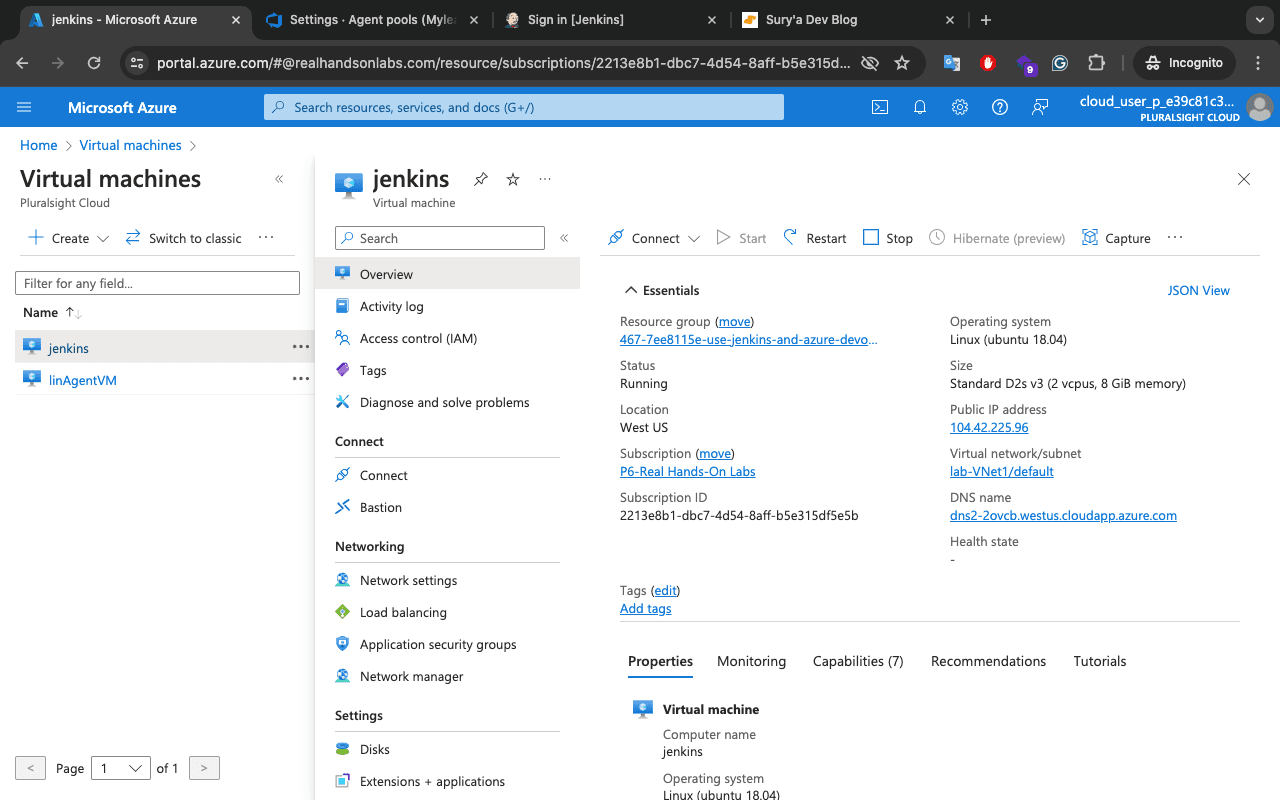Open JSON View link
1280x800 pixels.
tap(1199, 290)
